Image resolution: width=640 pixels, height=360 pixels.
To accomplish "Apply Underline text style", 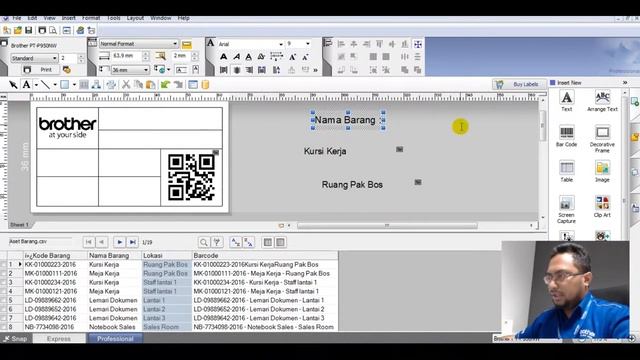I will pyautogui.click(x=249, y=57).
